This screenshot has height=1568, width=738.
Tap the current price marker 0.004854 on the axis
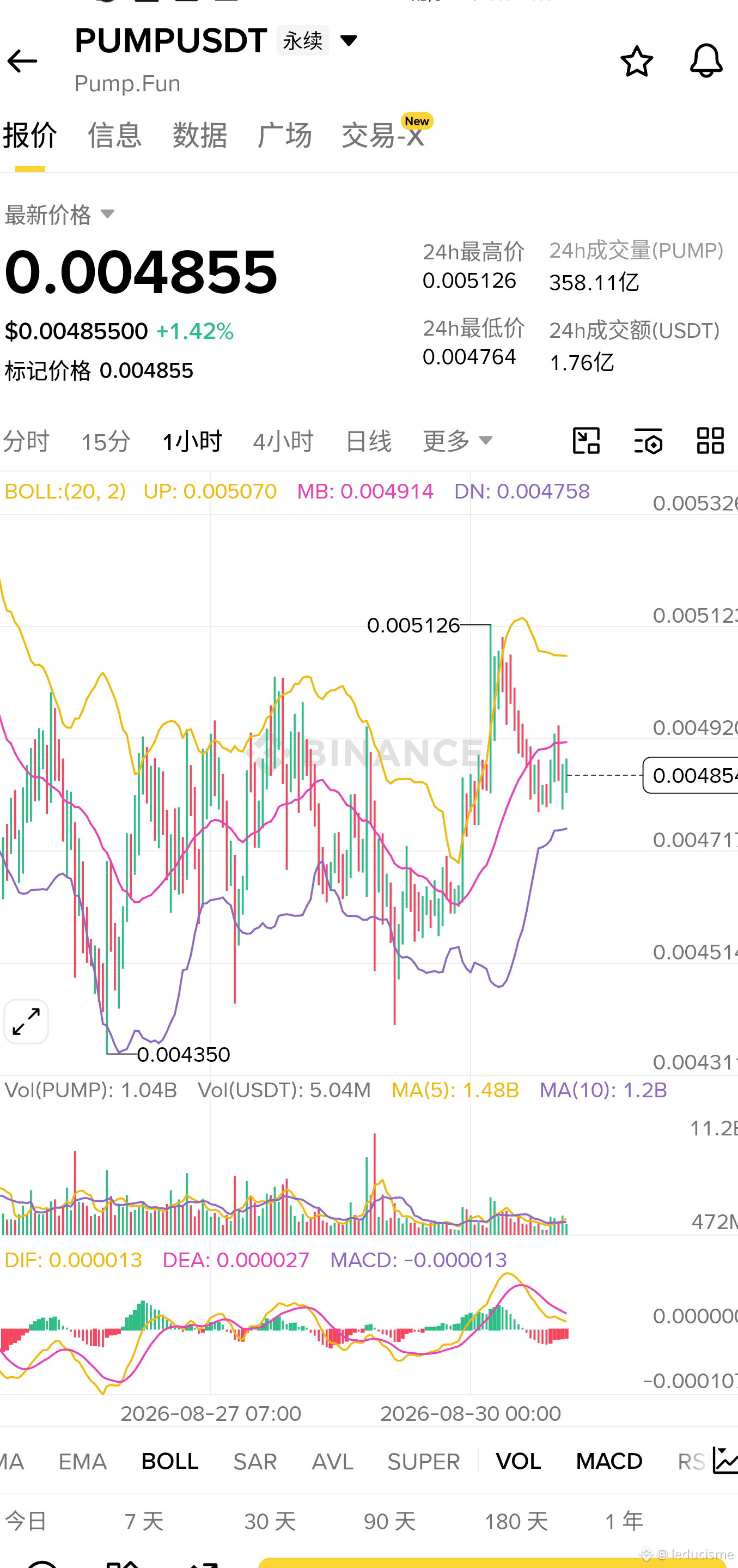coord(691,775)
